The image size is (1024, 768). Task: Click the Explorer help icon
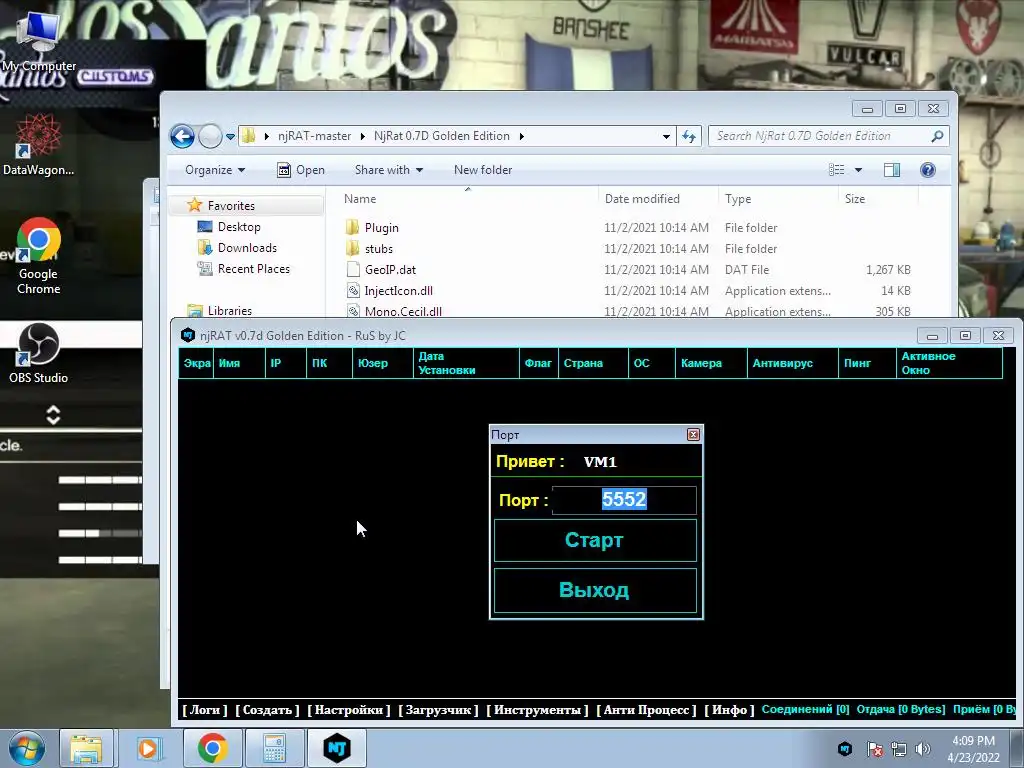[x=927, y=170]
